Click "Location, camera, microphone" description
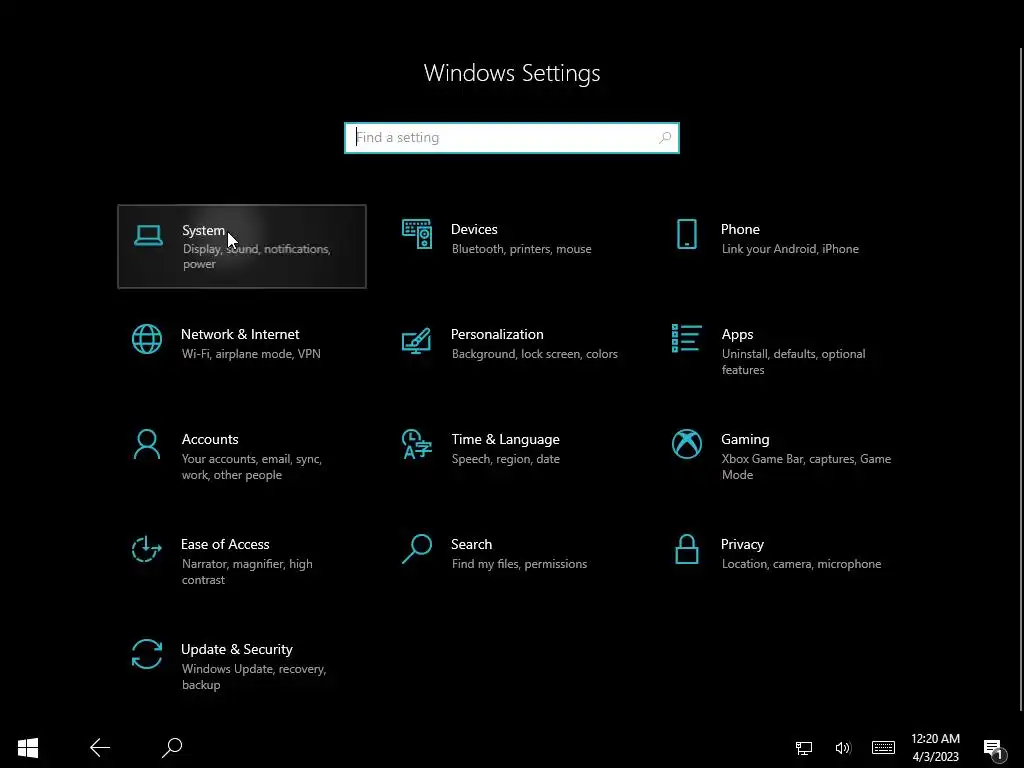The width and height of the screenshot is (1024, 768). pyautogui.click(x=801, y=564)
